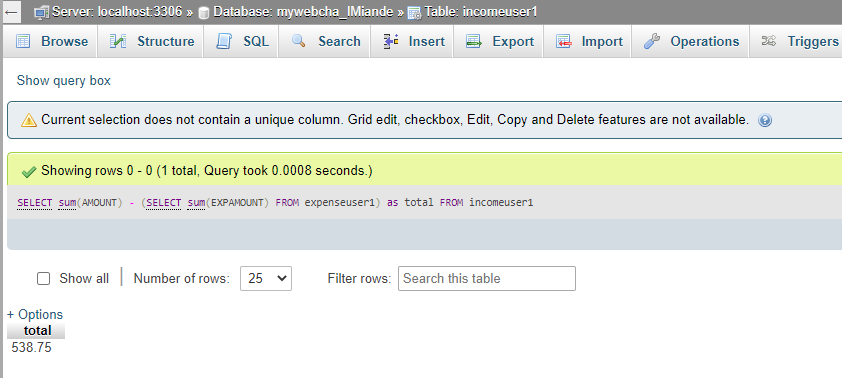Open the Search tab
The height and width of the screenshot is (378, 842).
coord(325,41)
